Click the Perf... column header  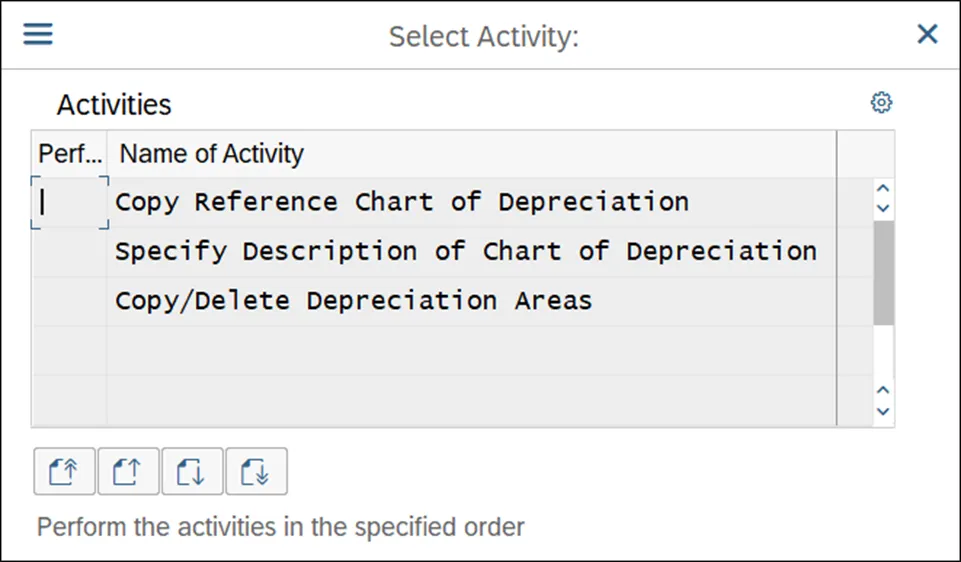pos(69,154)
